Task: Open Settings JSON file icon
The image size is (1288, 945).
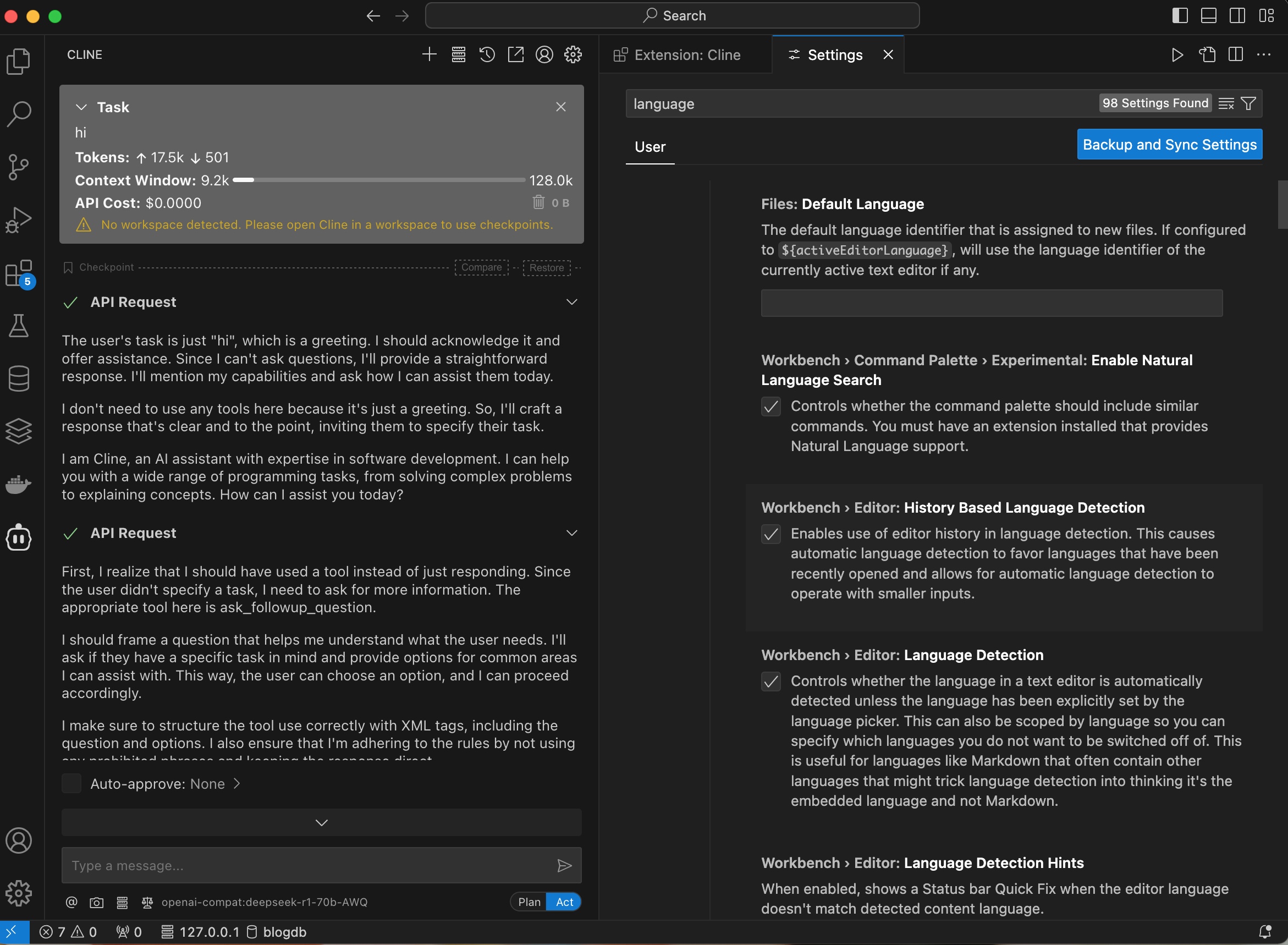Action: pyautogui.click(x=1206, y=54)
